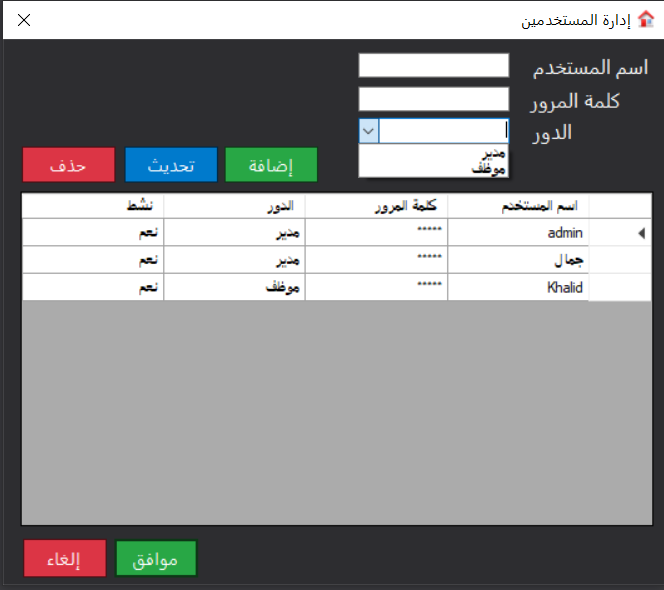Click the نعم active cell in admin row
Viewport: 664px width, 590px height.
(93, 233)
